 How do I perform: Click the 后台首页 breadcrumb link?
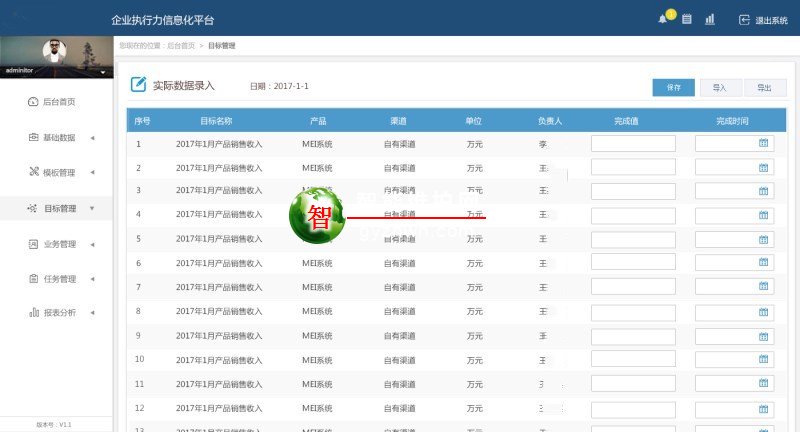pos(180,46)
